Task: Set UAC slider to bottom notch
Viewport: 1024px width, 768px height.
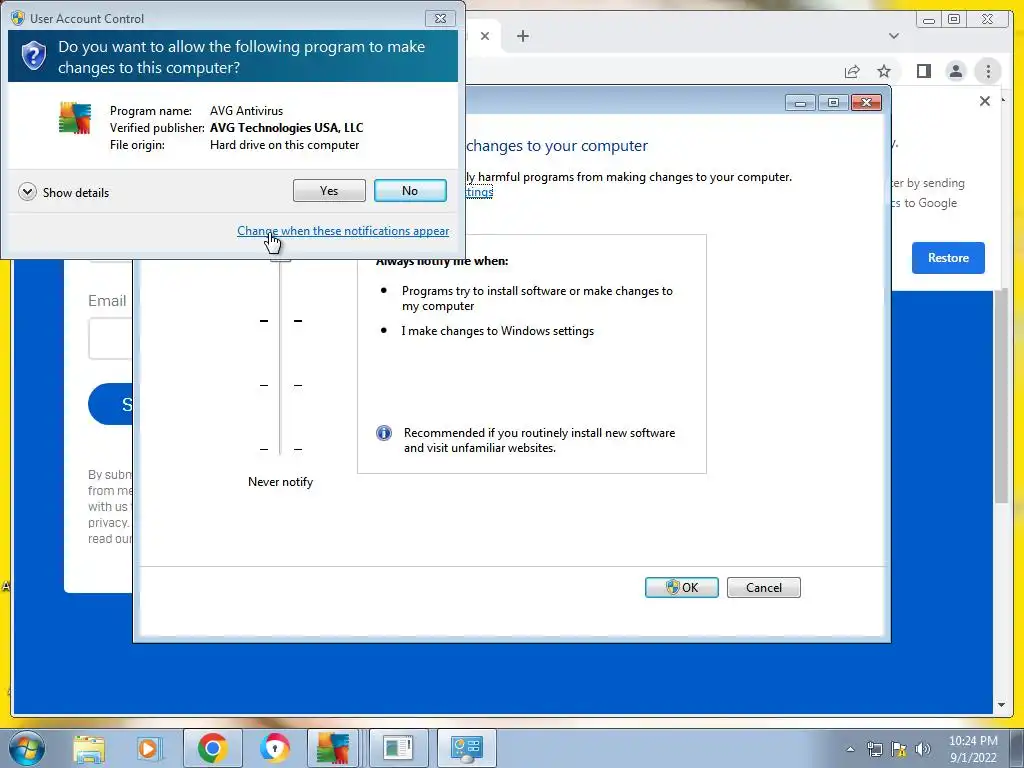Action: click(280, 449)
